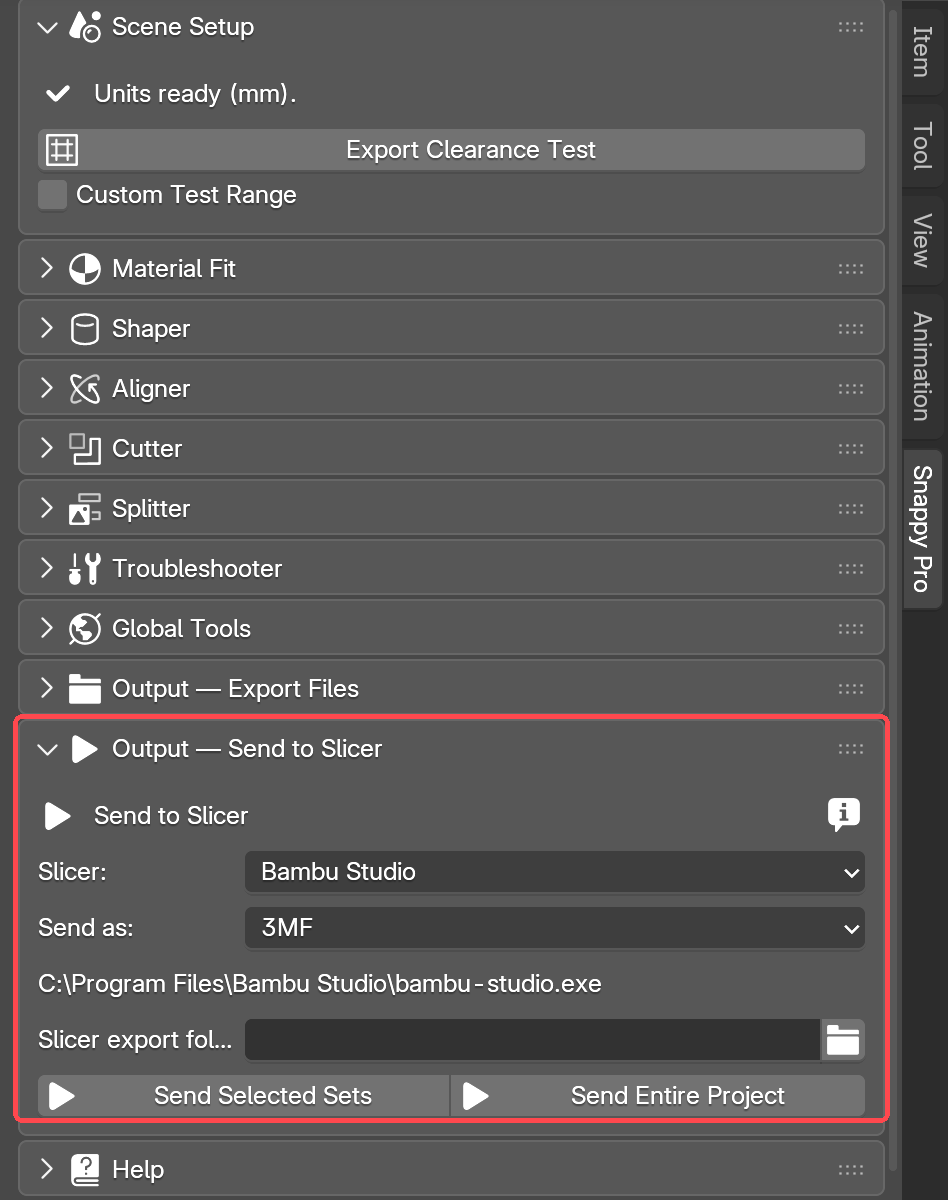948x1200 pixels.
Task: Switch to the Animation sidebar tab
Action: click(x=922, y=366)
